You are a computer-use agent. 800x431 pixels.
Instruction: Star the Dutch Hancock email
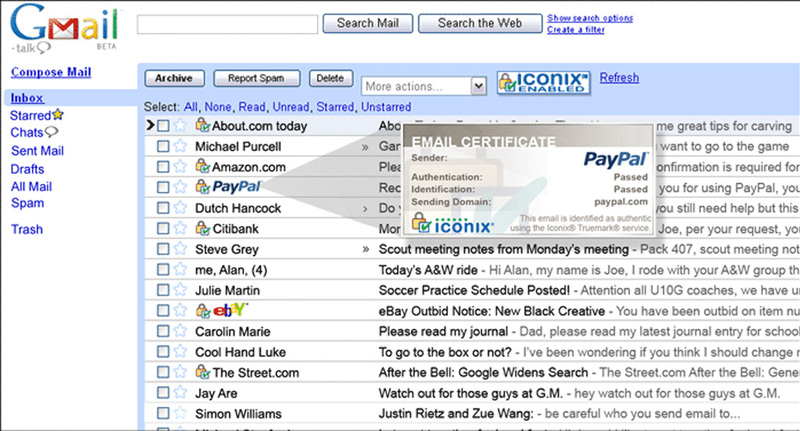click(x=180, y=208)
